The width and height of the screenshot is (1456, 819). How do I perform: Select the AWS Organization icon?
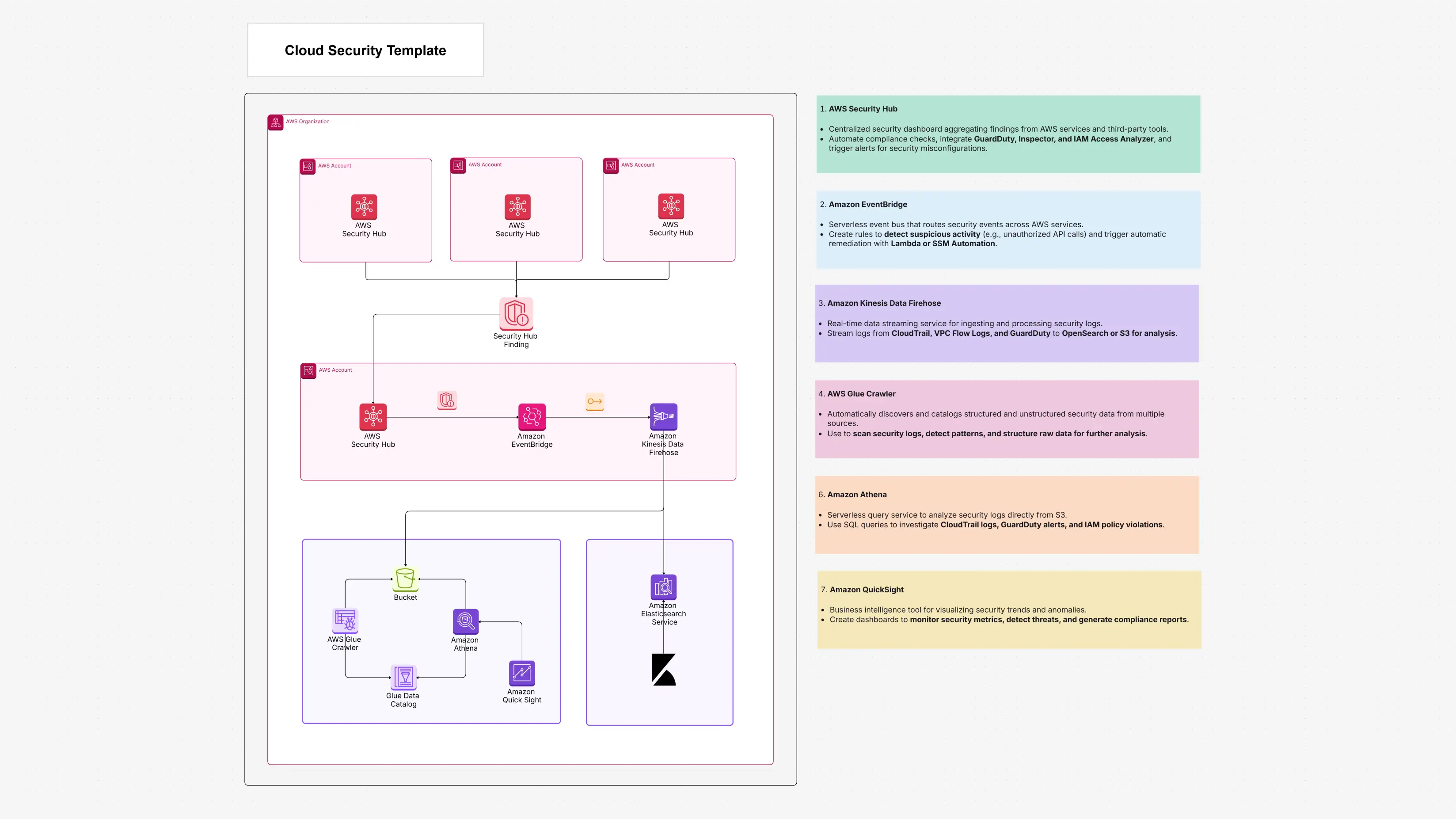click(x=276, y=122)
